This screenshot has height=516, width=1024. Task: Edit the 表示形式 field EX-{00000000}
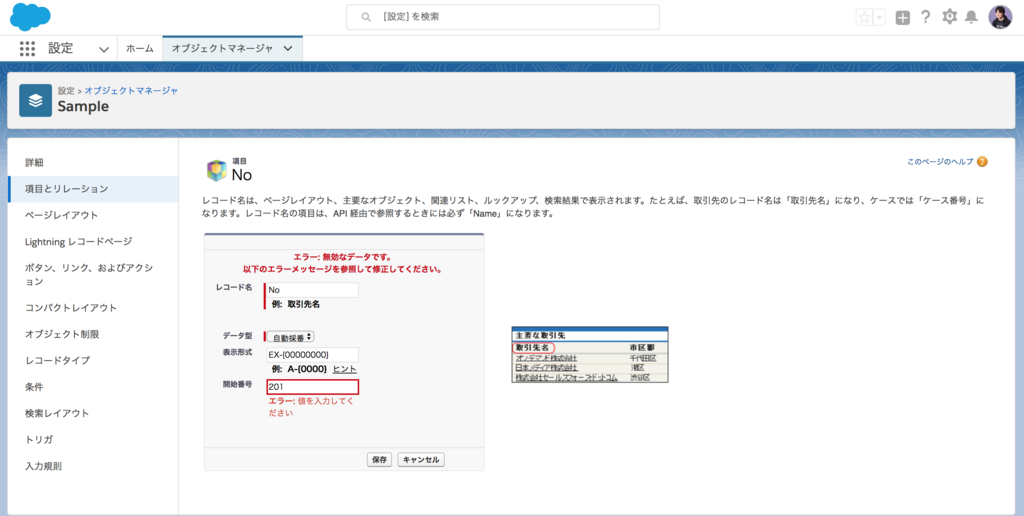[x=312, y=355]
